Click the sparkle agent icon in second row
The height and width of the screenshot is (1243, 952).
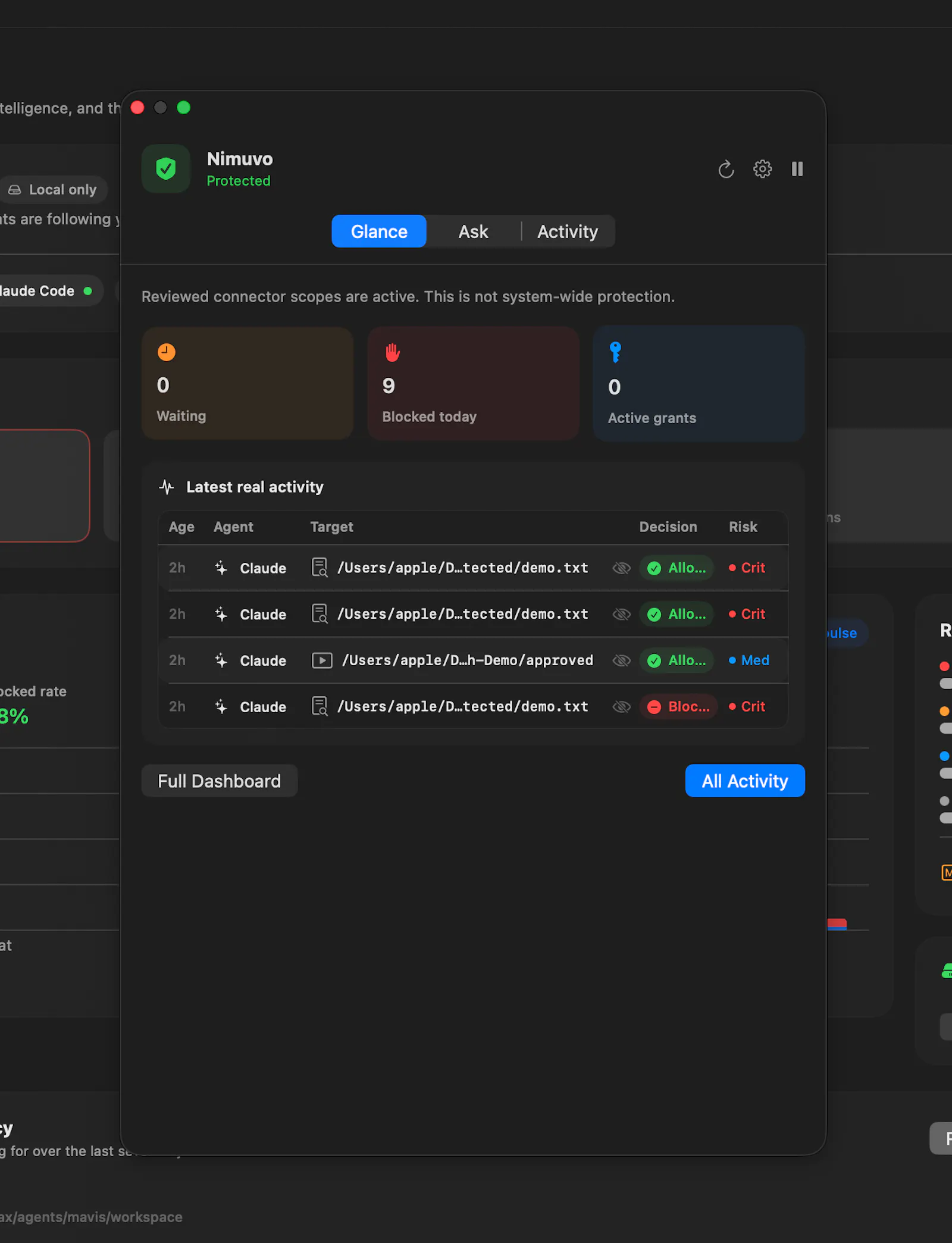point(221,615)
